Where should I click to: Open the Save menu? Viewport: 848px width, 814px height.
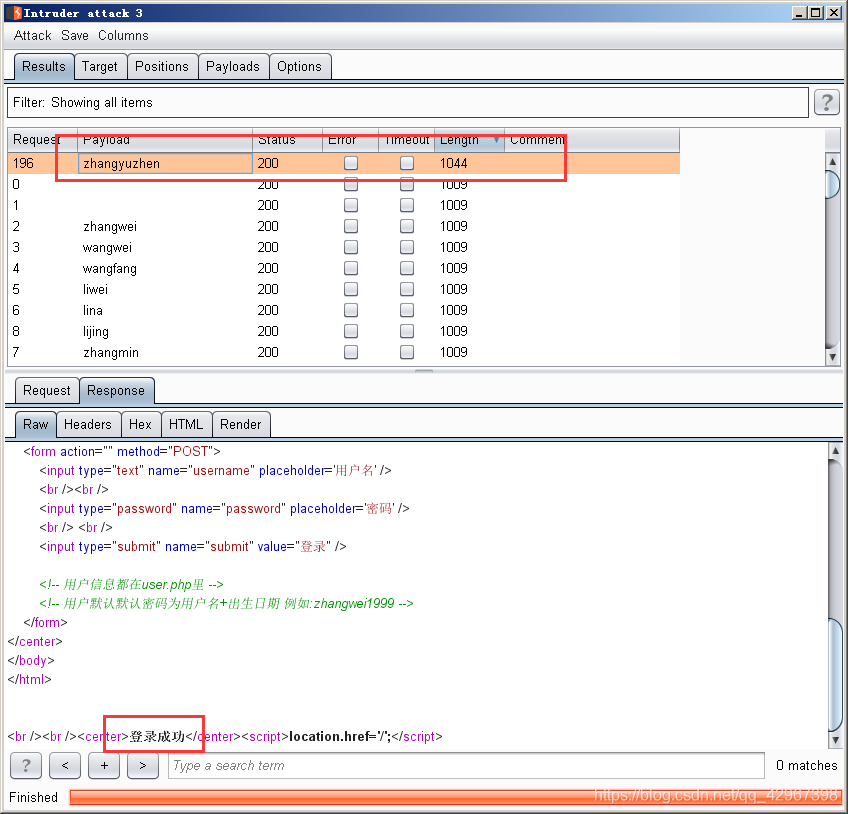tap(75, 35)
